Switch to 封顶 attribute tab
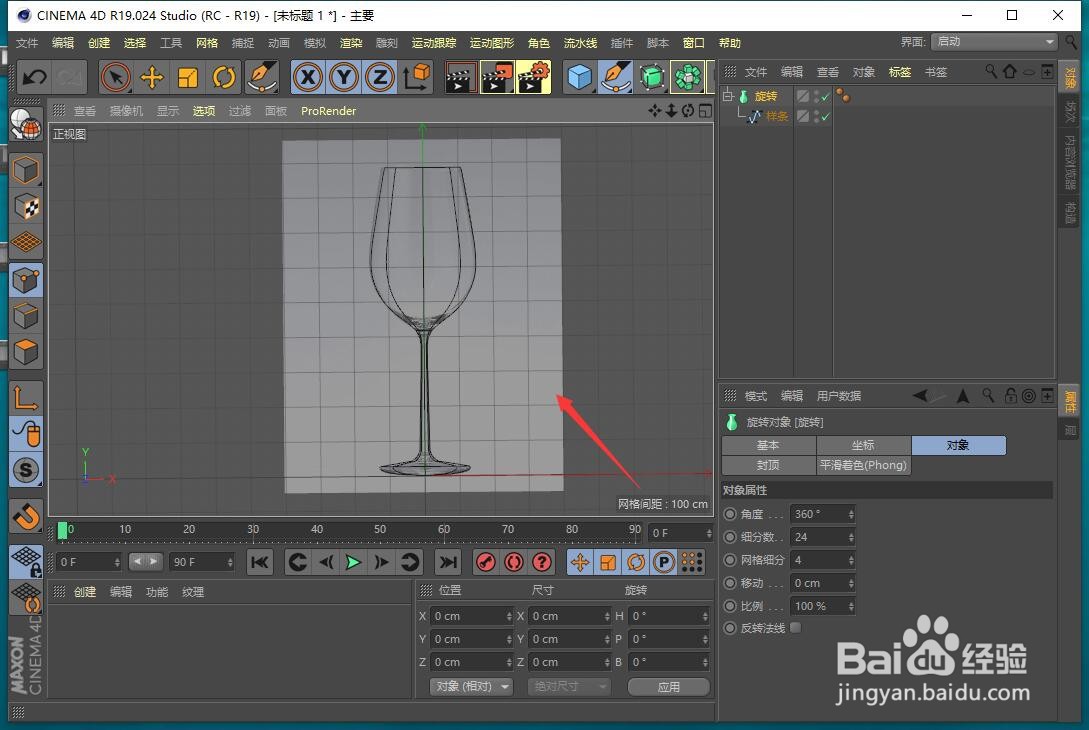1089x730 pixels. coord(768,465)
